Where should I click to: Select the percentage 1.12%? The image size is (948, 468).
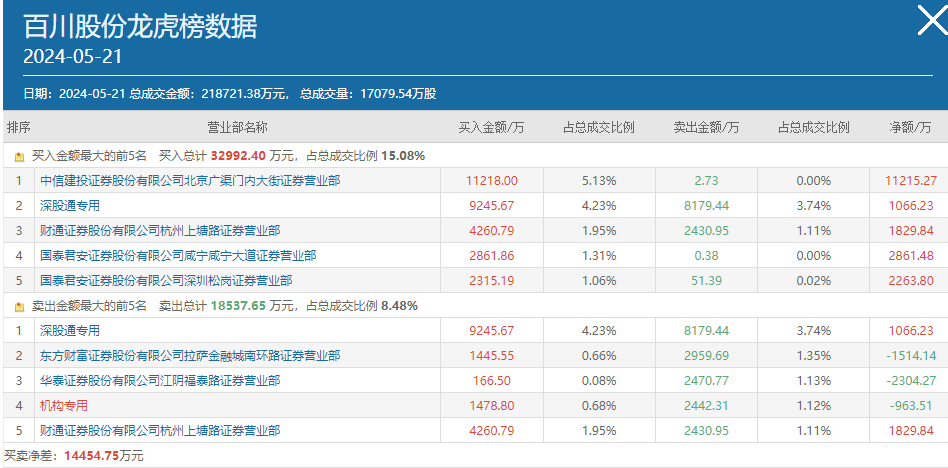(x=814, y=406)
